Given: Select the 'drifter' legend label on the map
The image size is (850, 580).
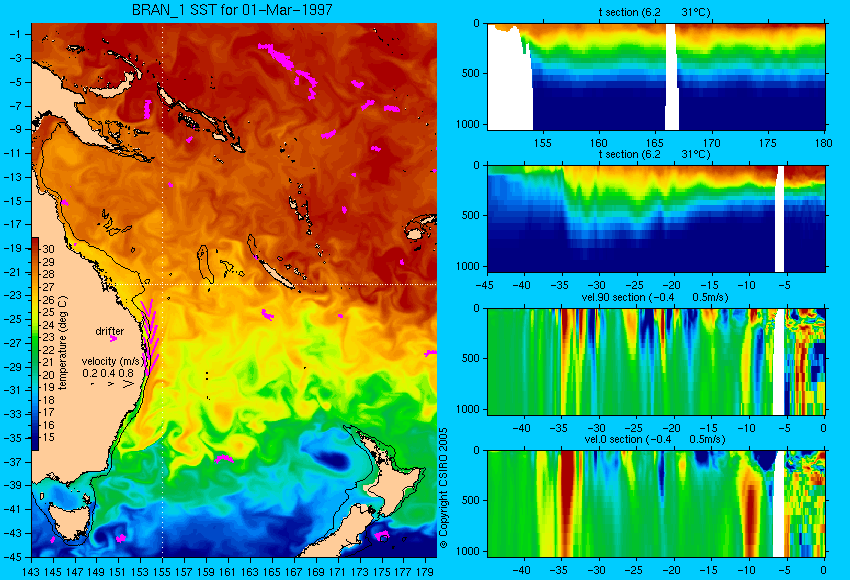Looking at the screenshot, I should click(110, 331).
